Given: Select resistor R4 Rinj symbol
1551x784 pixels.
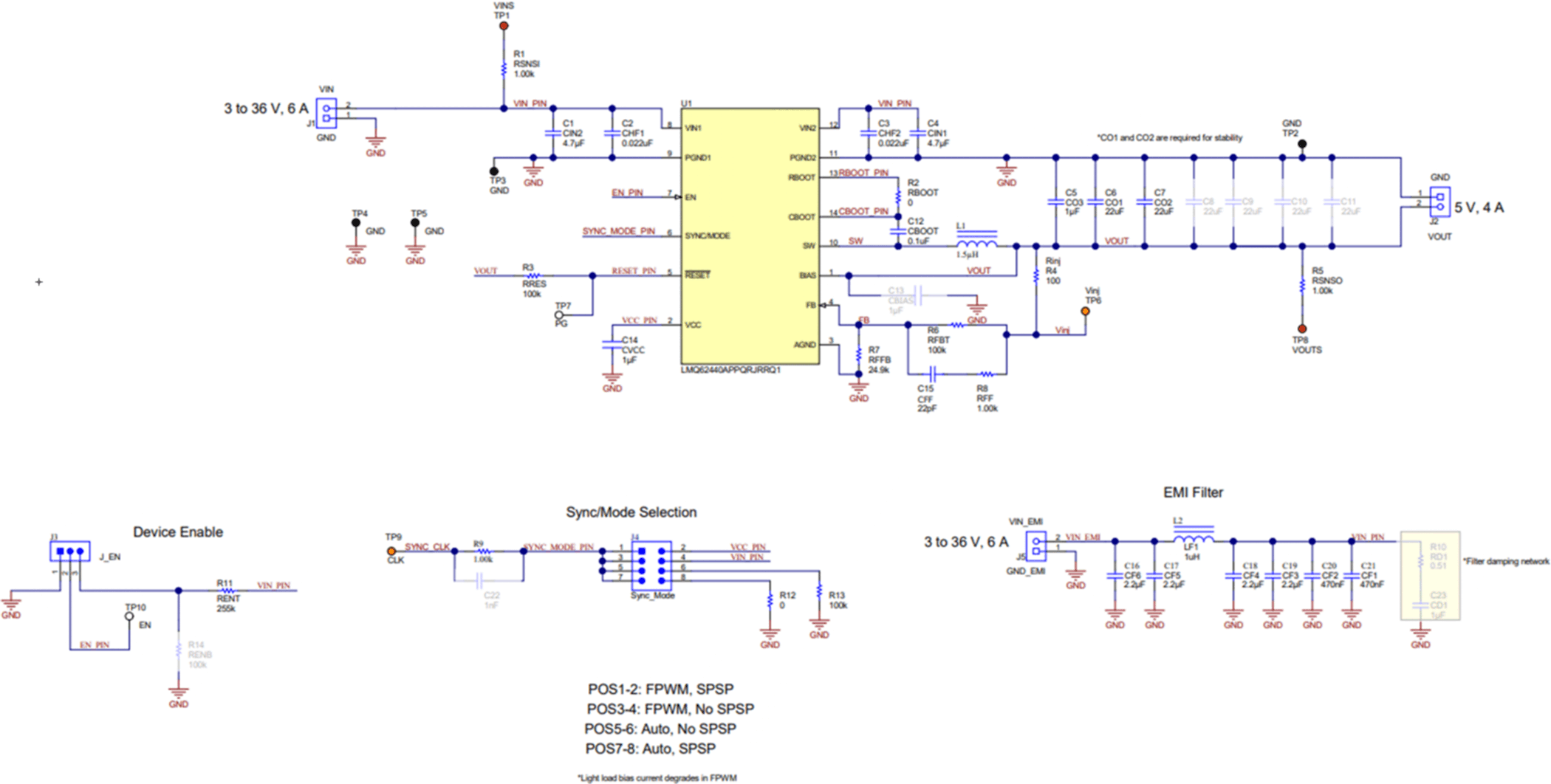Looking at the screenshot, I should pos(1036,275).
